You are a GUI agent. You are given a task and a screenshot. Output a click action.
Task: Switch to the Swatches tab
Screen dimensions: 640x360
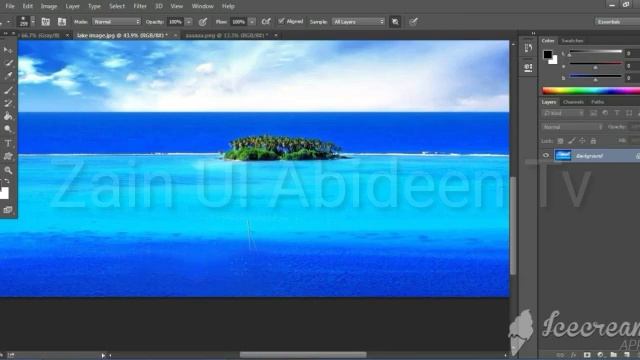(x=572, y=41)
